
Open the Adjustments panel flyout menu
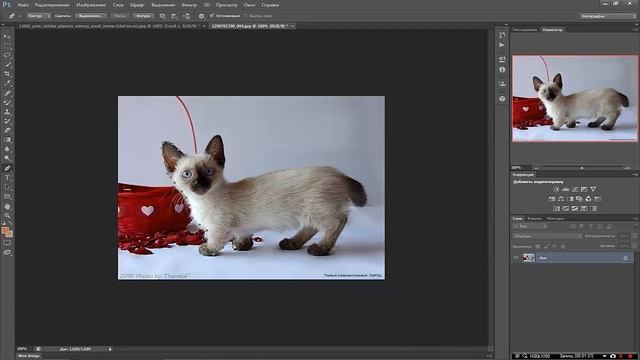[635, 174]
